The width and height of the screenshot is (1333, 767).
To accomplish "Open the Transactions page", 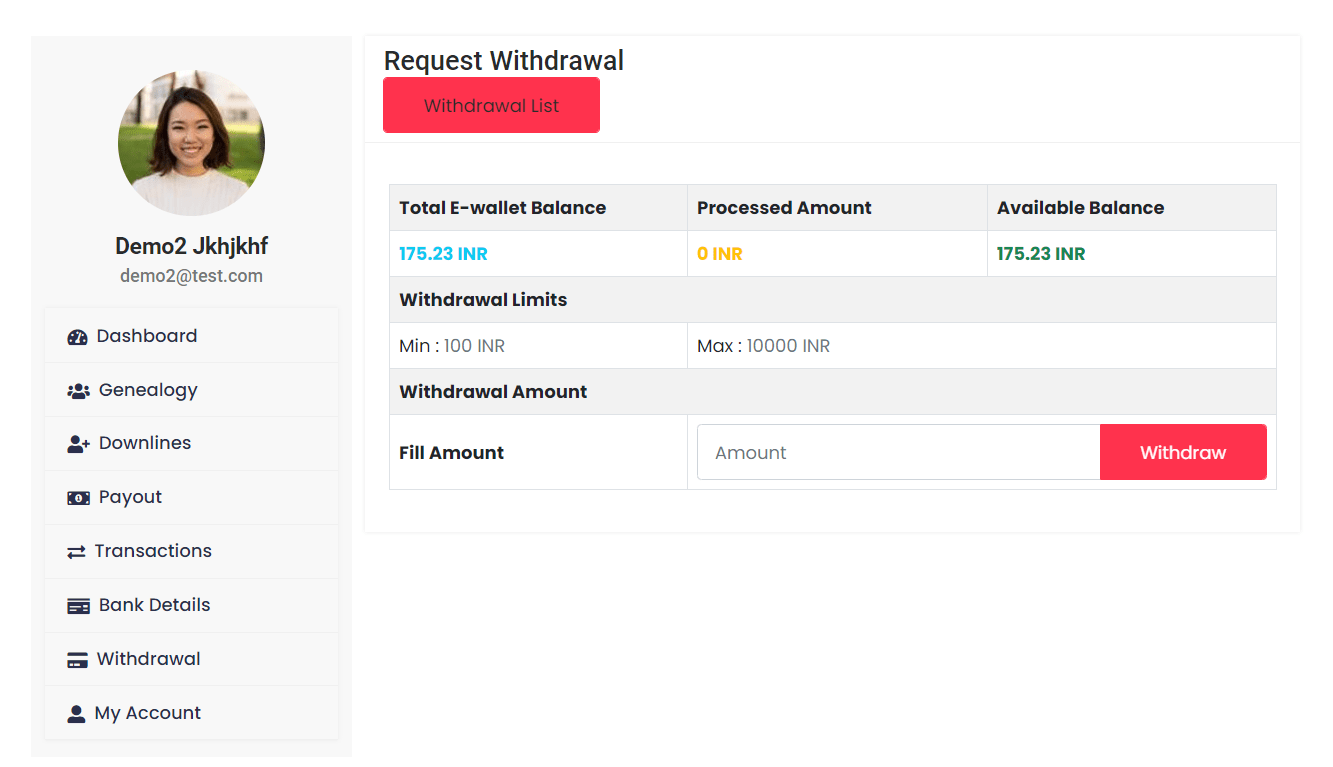I will click(153, 551).
